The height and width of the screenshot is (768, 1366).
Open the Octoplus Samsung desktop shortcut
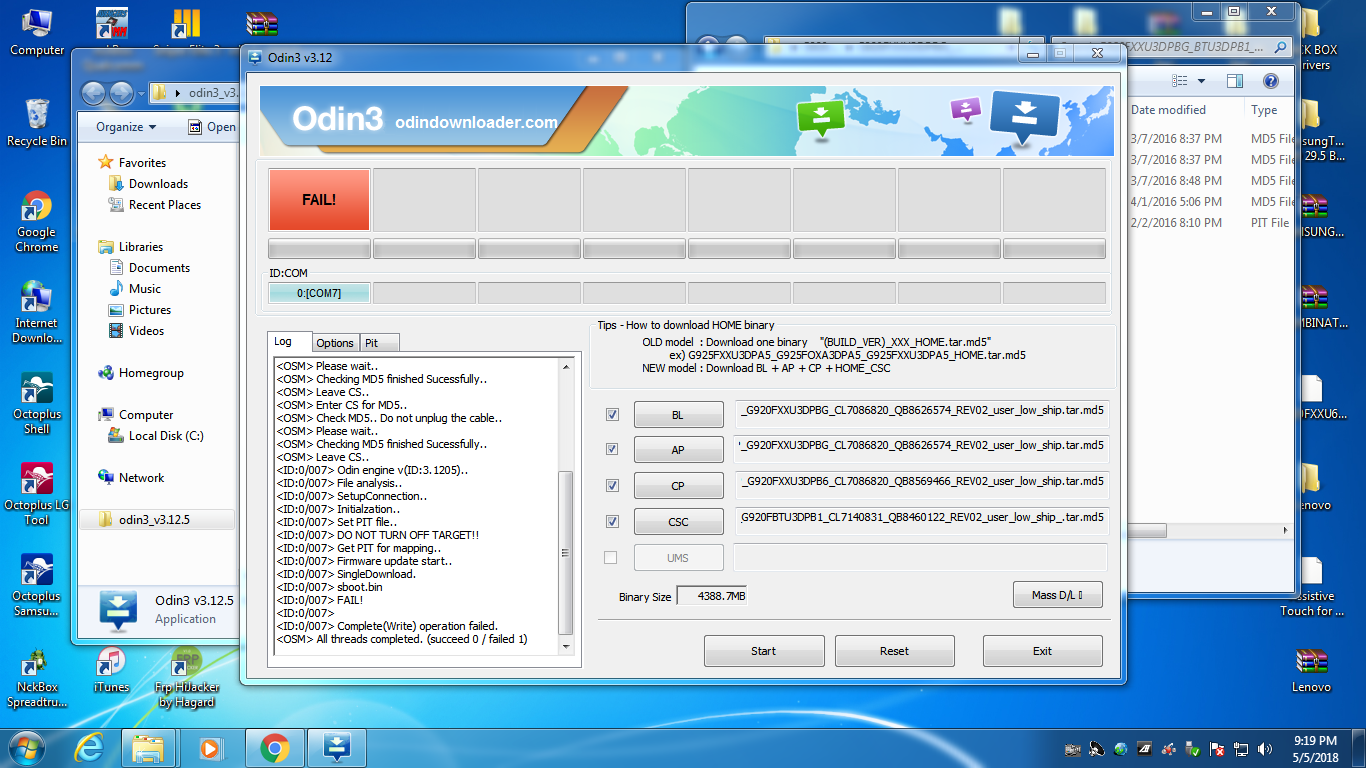(x=37, y=585)
